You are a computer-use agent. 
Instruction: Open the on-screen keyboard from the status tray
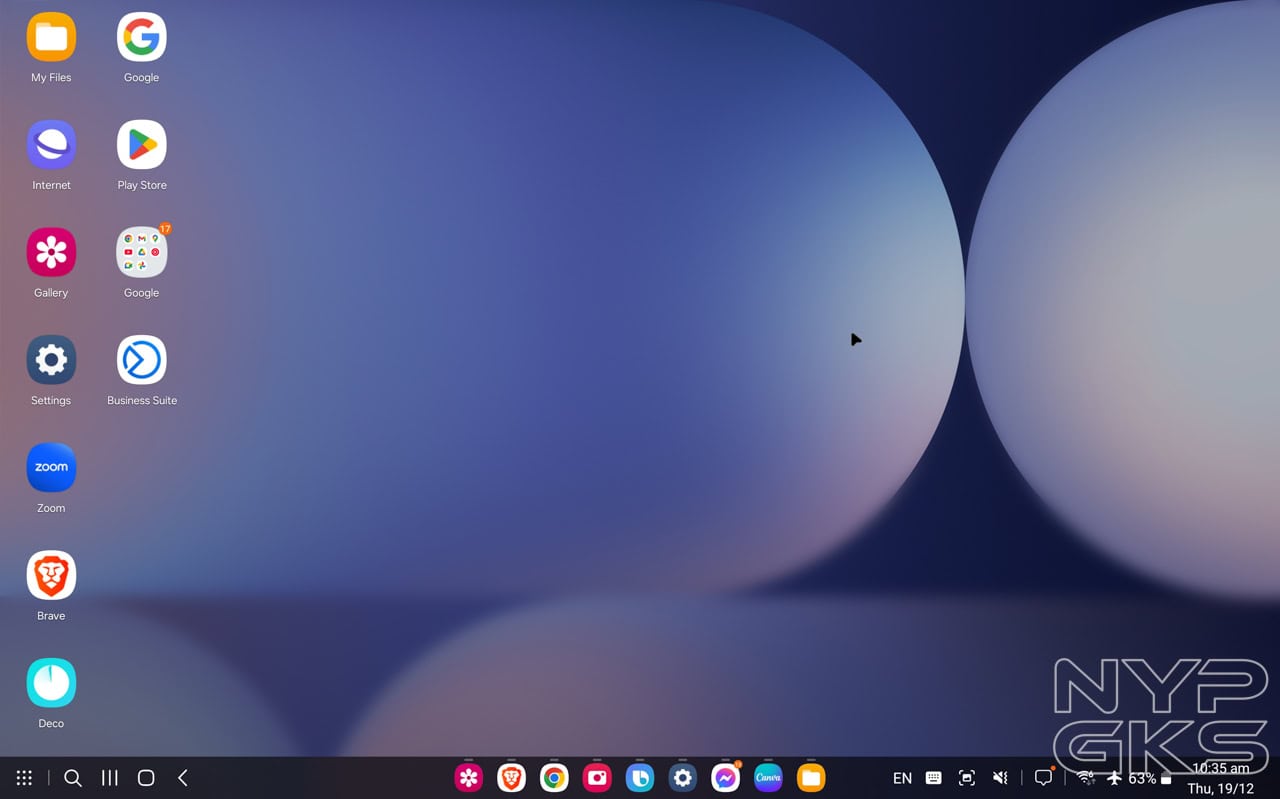click(x=933, y=777)
